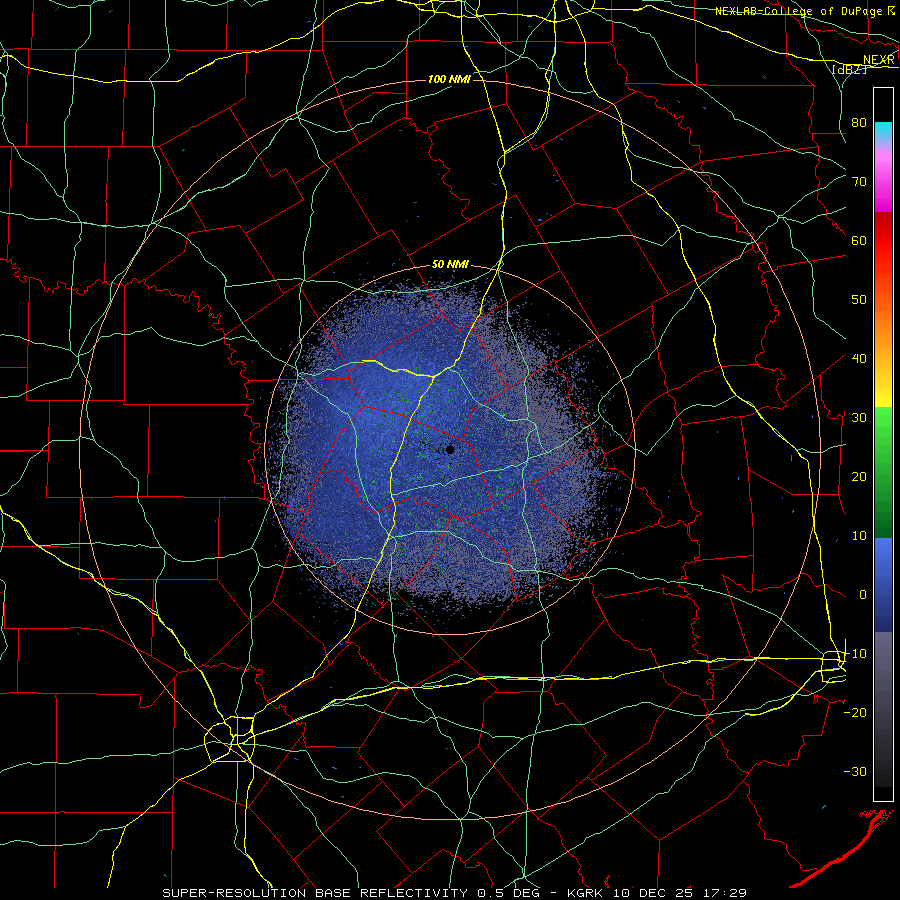Click the -20 value on reflectivity scale
Screen dimensions: 900x900
[855, 712]
